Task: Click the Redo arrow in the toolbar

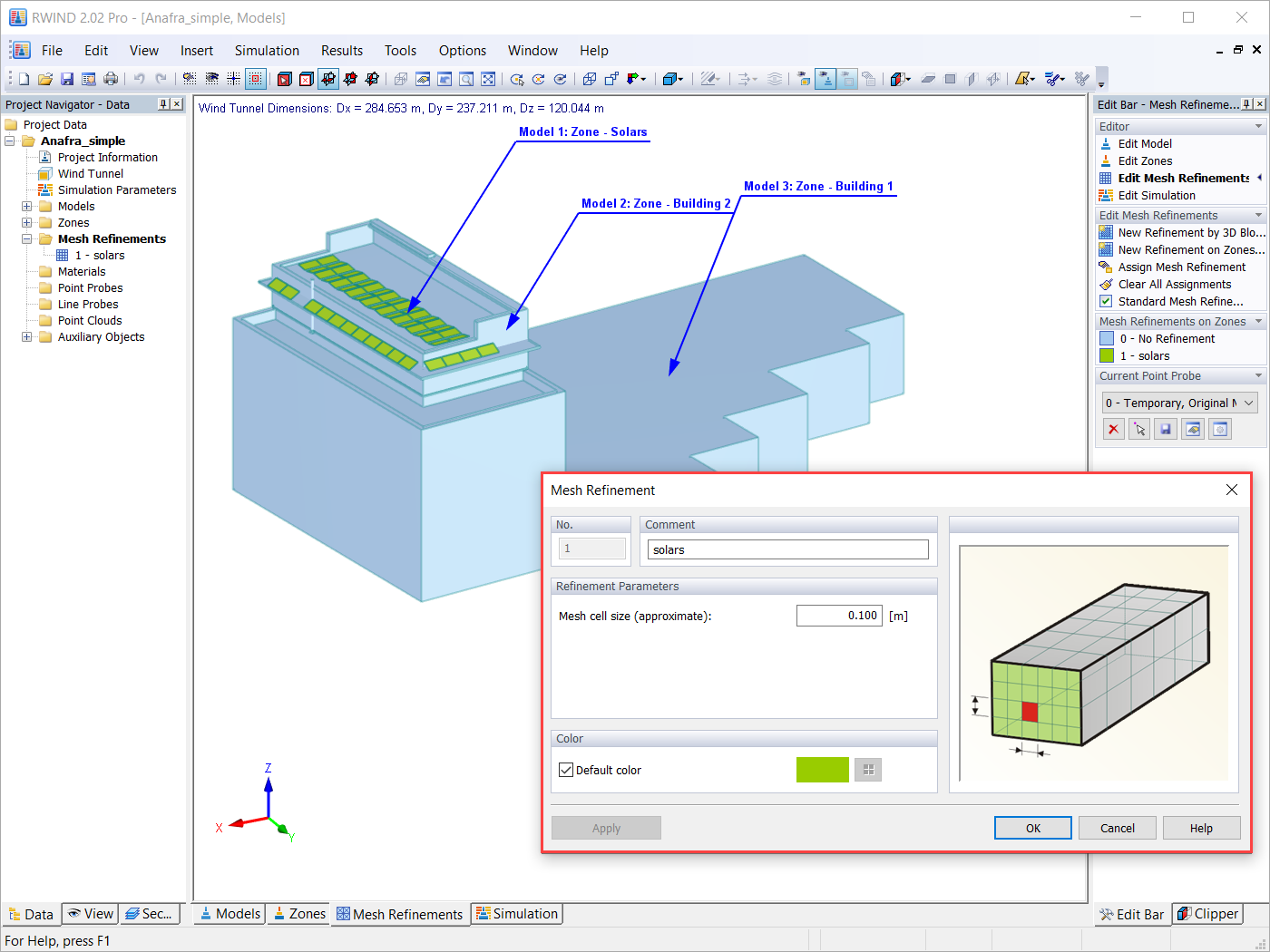Action: click(161, 79)
